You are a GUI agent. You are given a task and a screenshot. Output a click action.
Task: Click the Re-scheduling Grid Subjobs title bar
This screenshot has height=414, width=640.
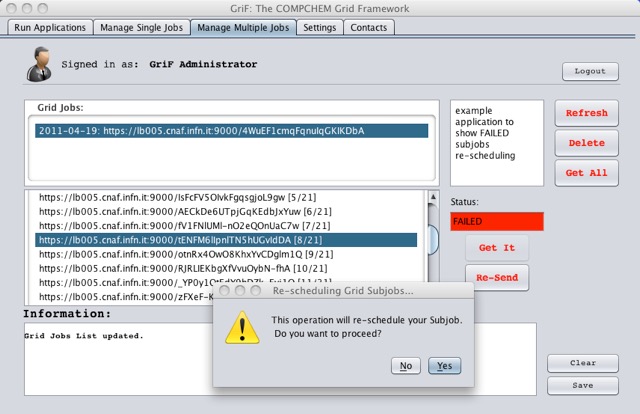[343, 291]
